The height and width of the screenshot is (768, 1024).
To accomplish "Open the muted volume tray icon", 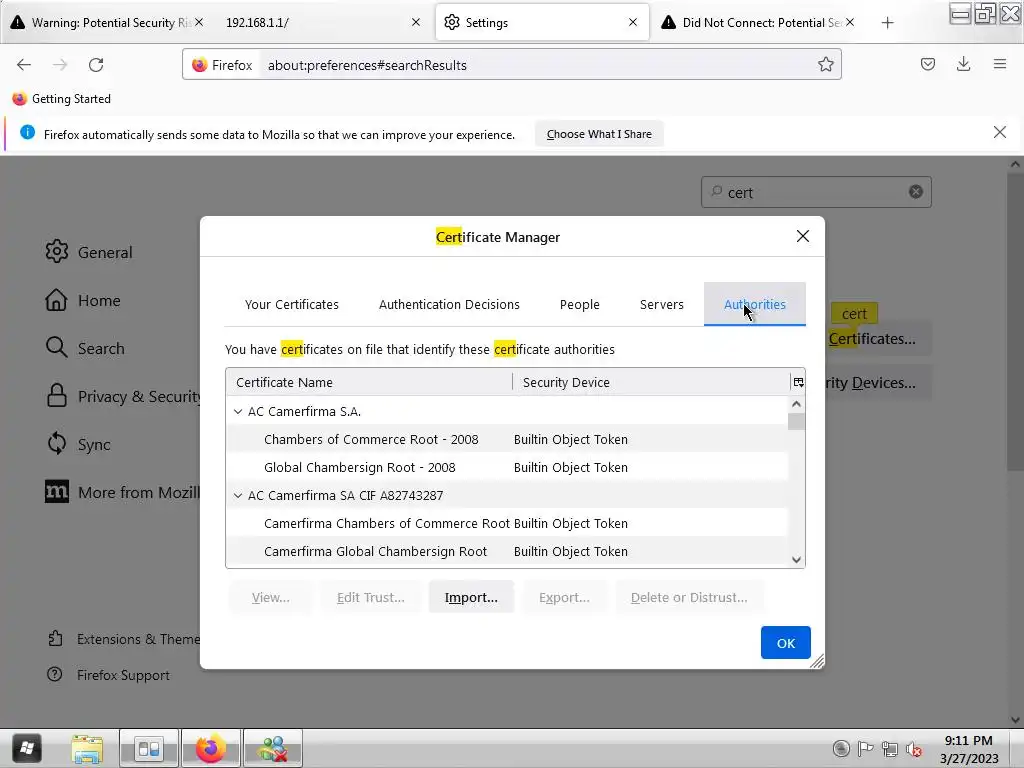I will (x=914, y=749).
